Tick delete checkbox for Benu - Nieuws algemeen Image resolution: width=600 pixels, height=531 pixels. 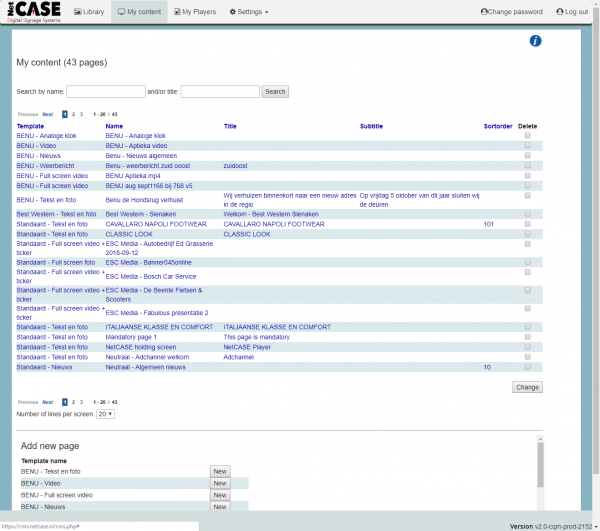coord(528,155)
